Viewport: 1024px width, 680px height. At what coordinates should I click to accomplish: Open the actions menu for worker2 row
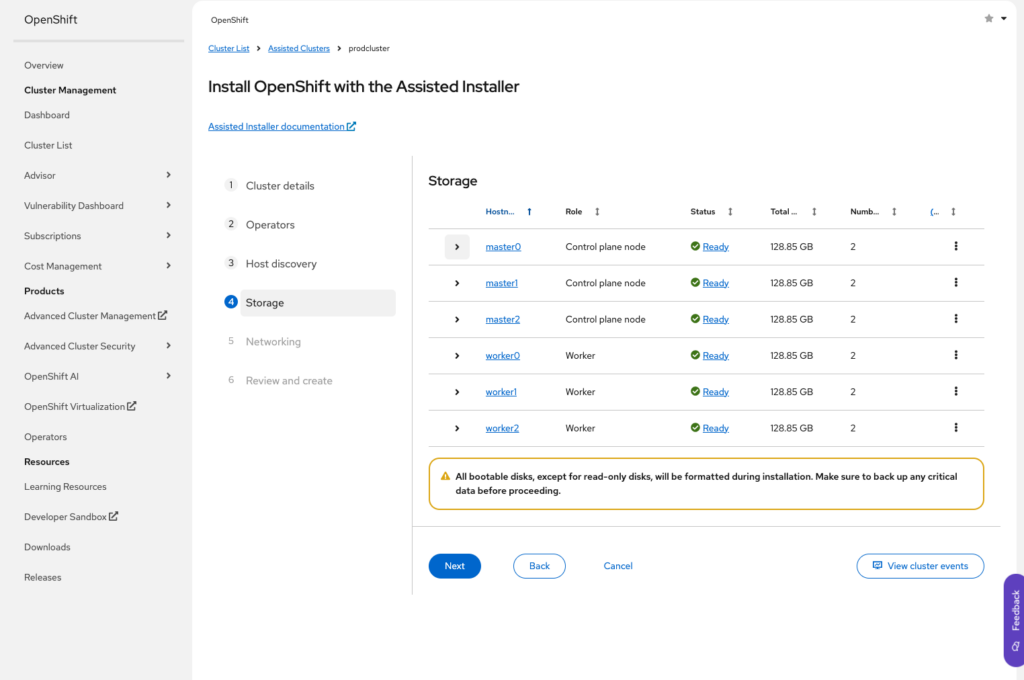coord(956,428)
